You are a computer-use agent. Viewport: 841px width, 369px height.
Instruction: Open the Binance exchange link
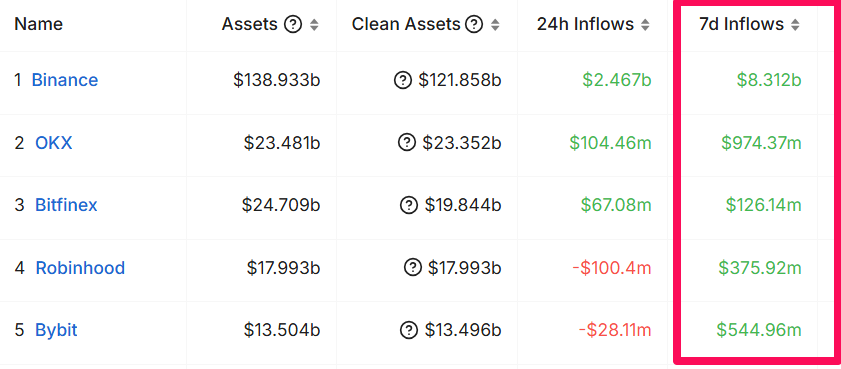click(65, 80)
